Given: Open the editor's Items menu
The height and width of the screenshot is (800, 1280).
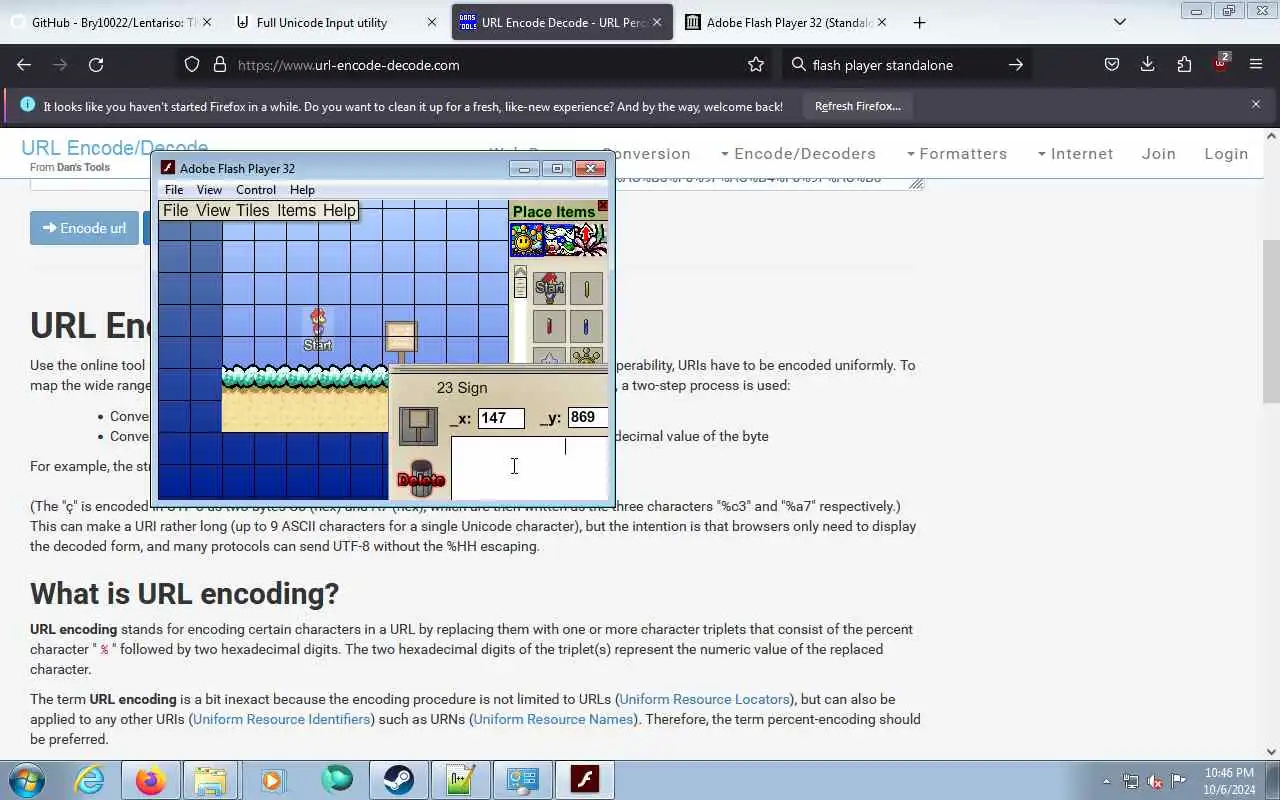Looking at the screenshot, I should [x=296, y=210].
